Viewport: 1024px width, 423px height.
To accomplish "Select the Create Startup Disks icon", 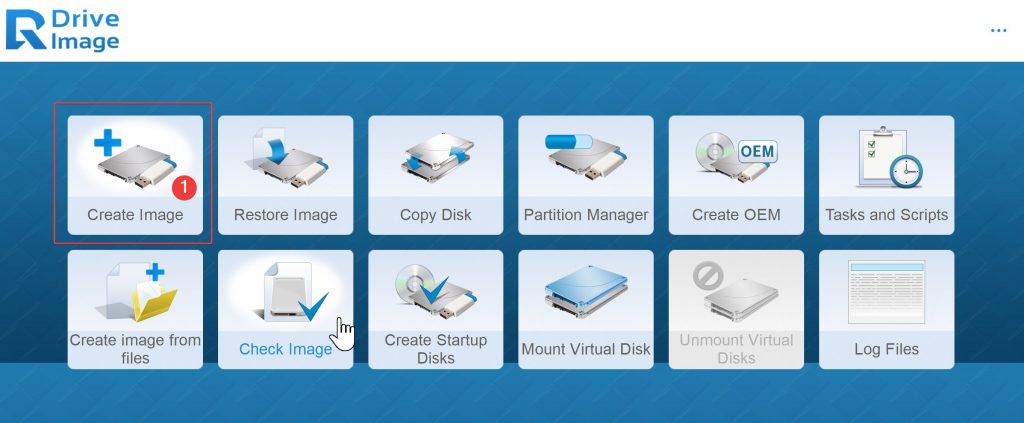I will pyautogui.click(x=433, y=291).
